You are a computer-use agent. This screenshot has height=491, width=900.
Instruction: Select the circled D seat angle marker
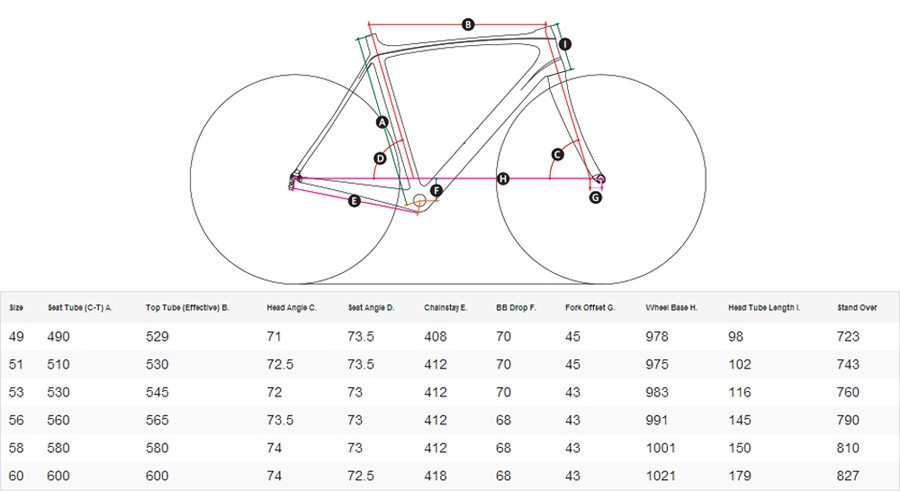point(380,158)
